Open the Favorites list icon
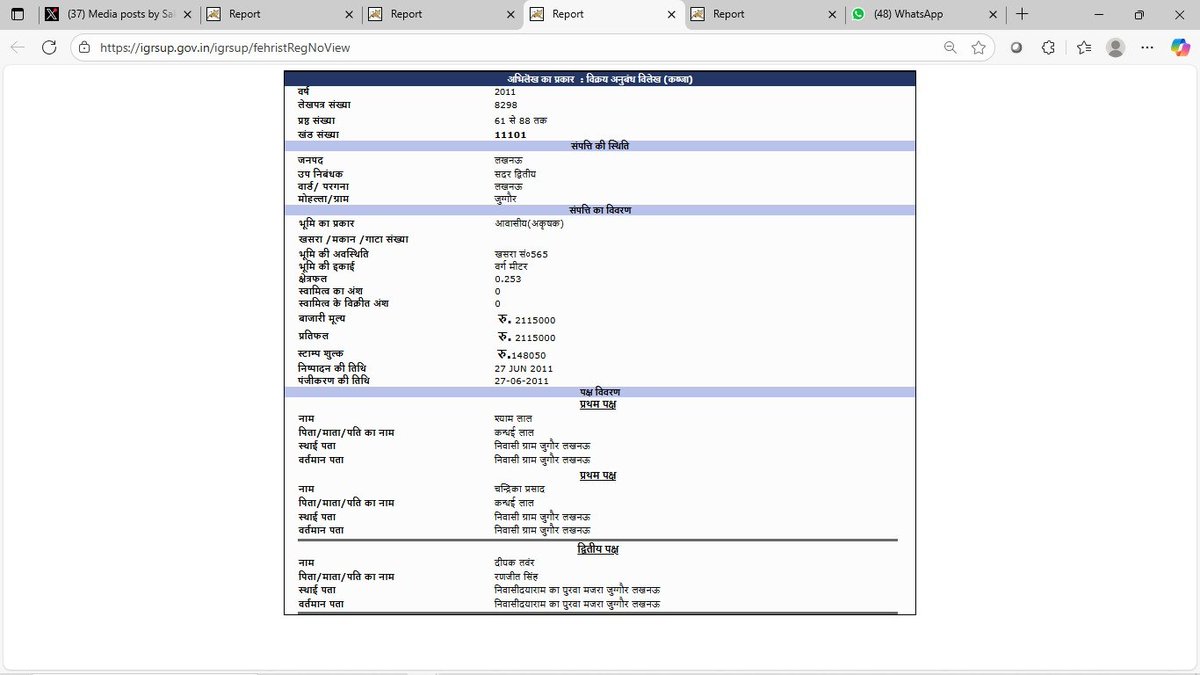This screenshot has width=1200, height=675. click(x=1085, y=47)
